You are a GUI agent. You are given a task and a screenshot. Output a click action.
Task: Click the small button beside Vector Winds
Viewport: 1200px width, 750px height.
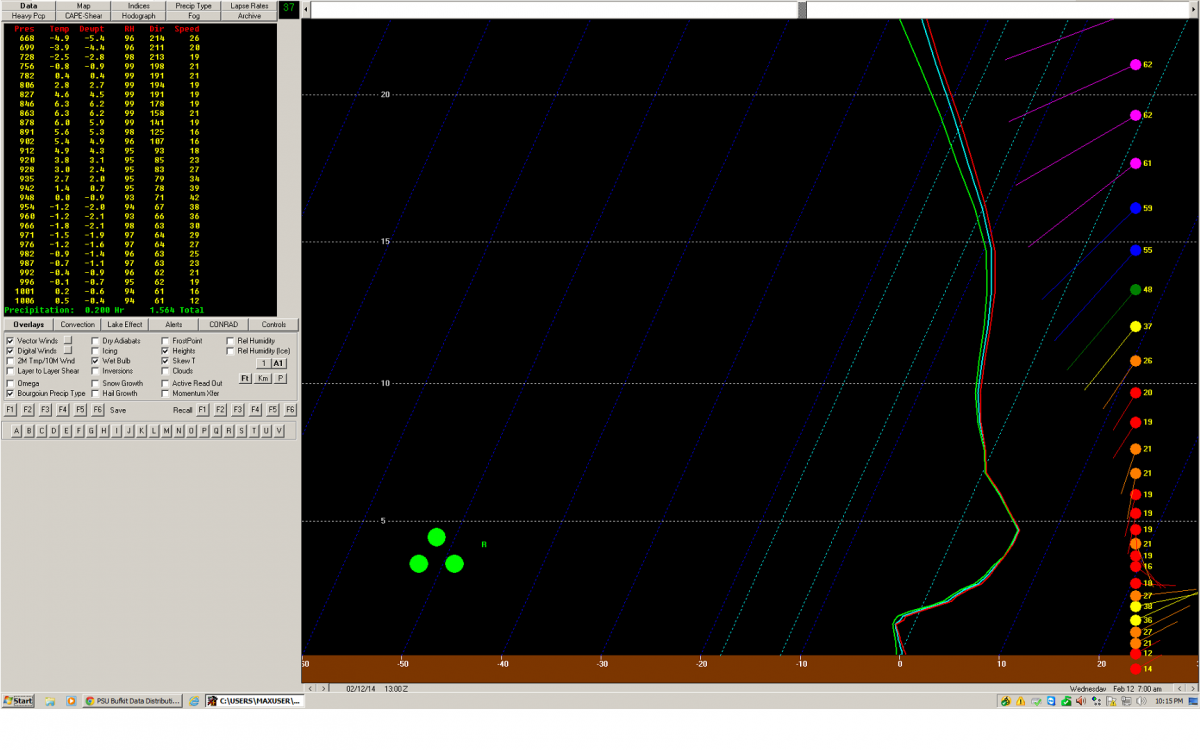[69, 341]
